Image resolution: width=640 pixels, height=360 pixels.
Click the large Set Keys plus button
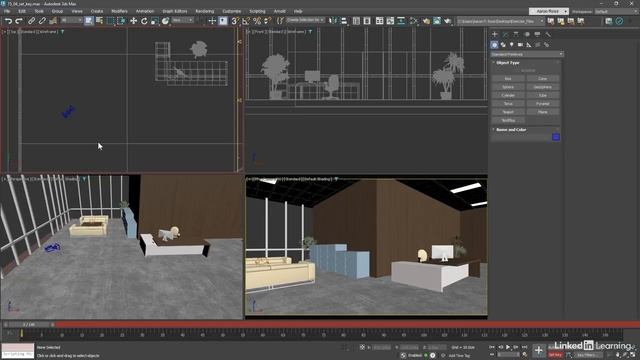[538, 350]
